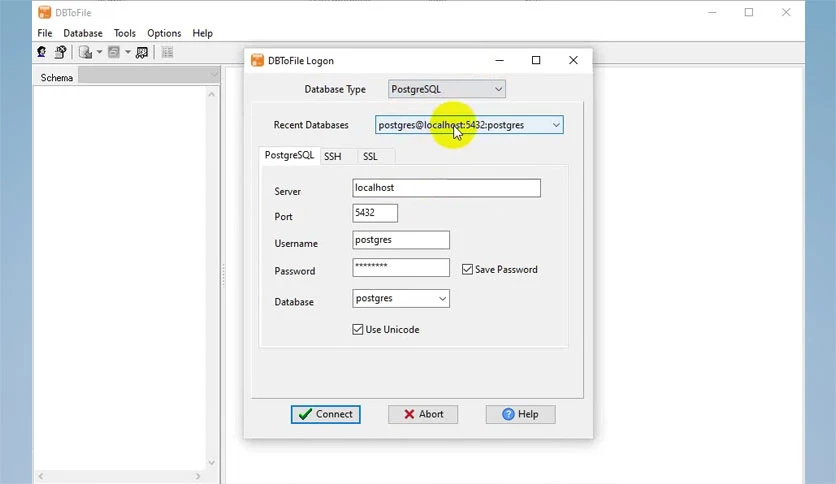
Task: Maximize the DBToFile Logon dialog
Action: pyautogui.click(x=536, y=60)
